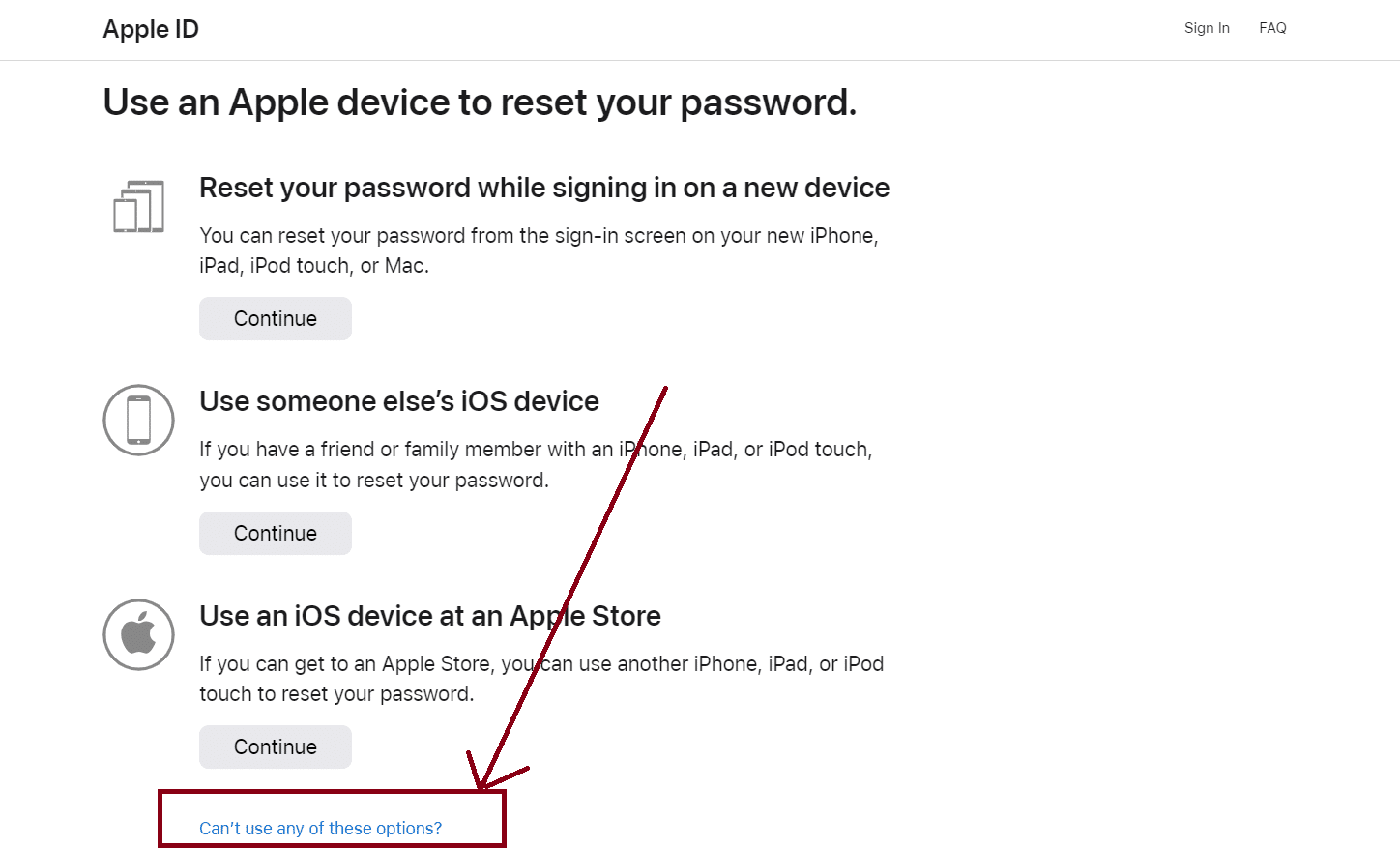
Task: Click the multiple devices icon
Action: tap(139, 207)
